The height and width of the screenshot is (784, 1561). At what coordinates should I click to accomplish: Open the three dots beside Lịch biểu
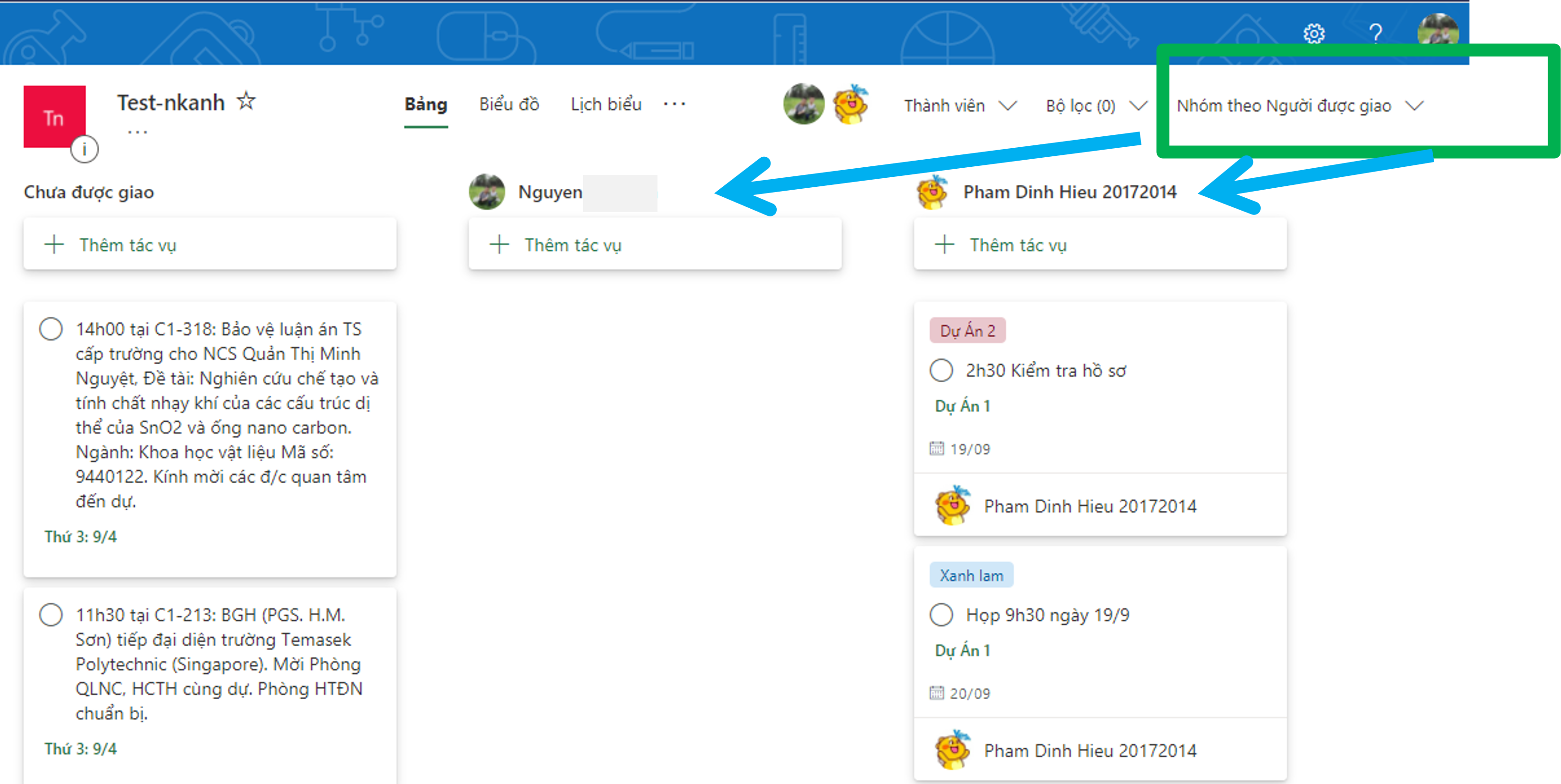pyautogui.click(x=674, y=104)
